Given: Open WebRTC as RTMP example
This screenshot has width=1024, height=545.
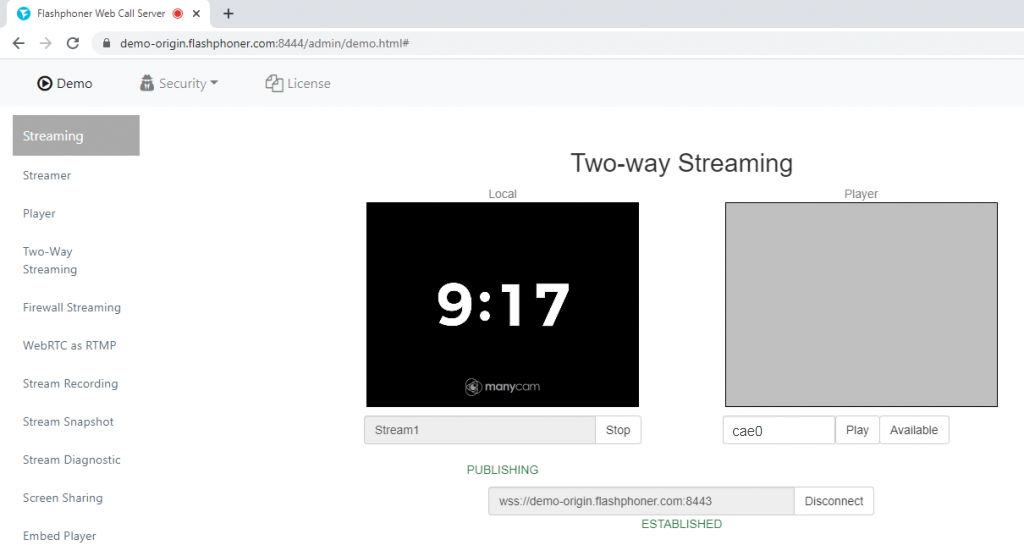Looking at the screenshot, I should (x=69, y=345).
